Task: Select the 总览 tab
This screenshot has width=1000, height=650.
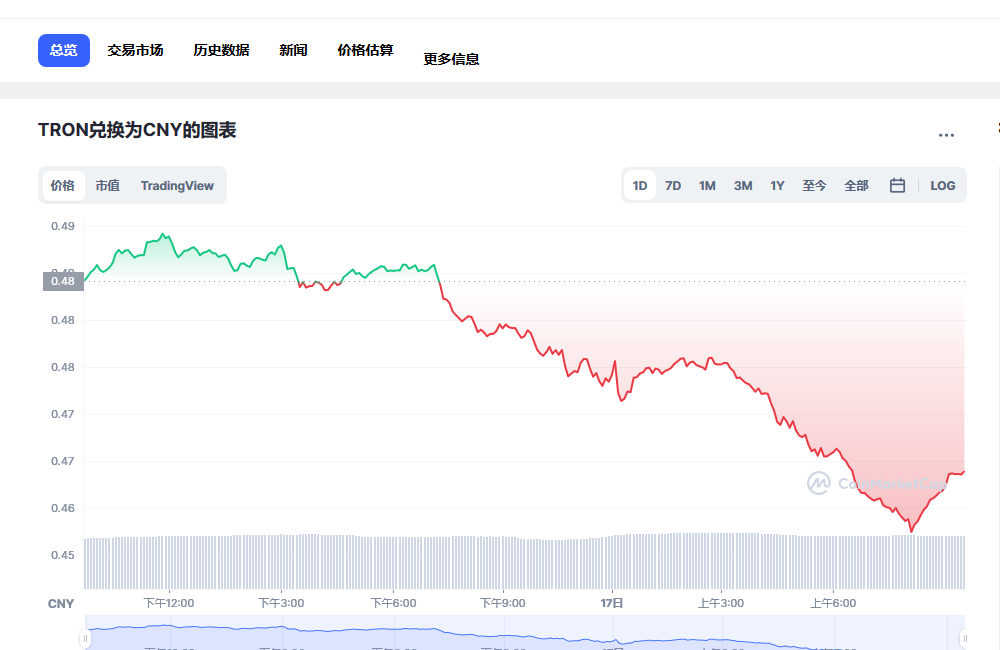Action: click(64, 50)
